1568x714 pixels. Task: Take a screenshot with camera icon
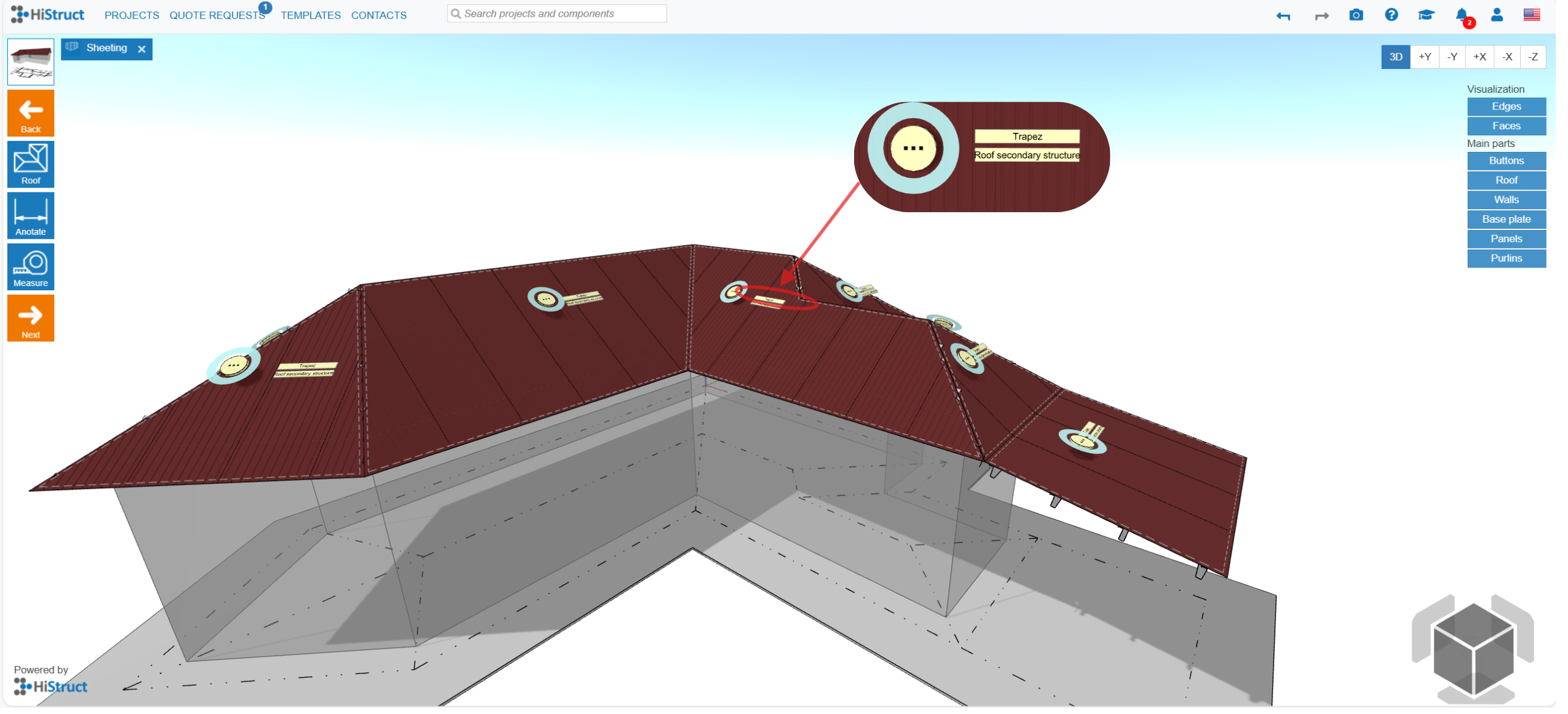point(1355,15)
